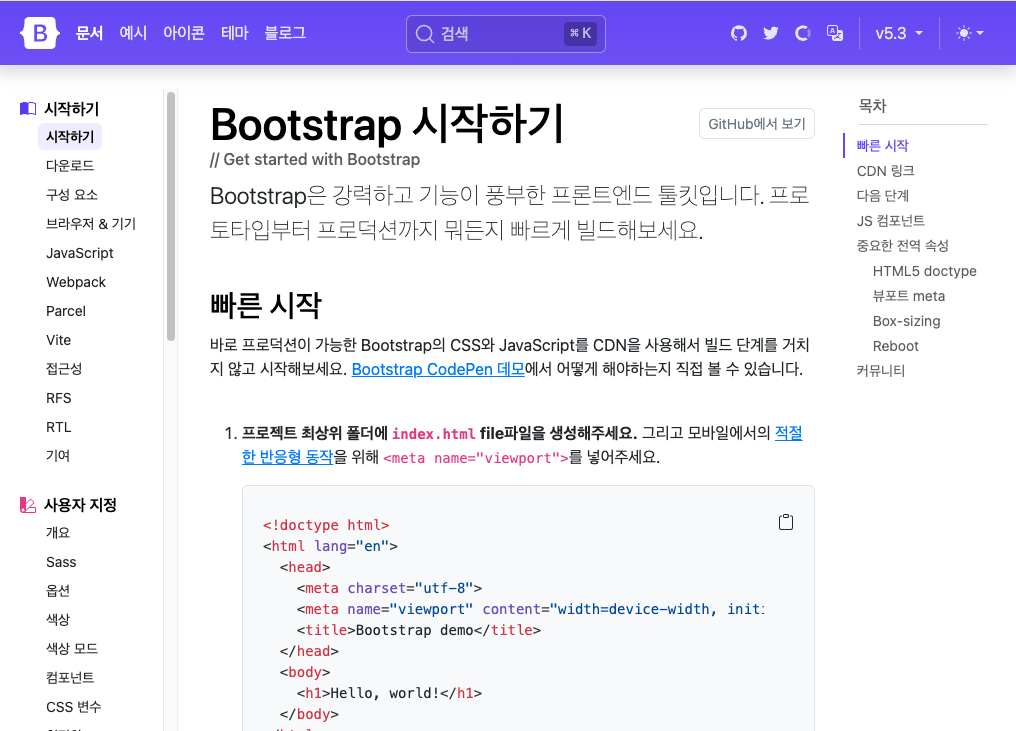
Task: Open 문서 in the top navigation
Action: pyautogui.click(x=89, y=33)
